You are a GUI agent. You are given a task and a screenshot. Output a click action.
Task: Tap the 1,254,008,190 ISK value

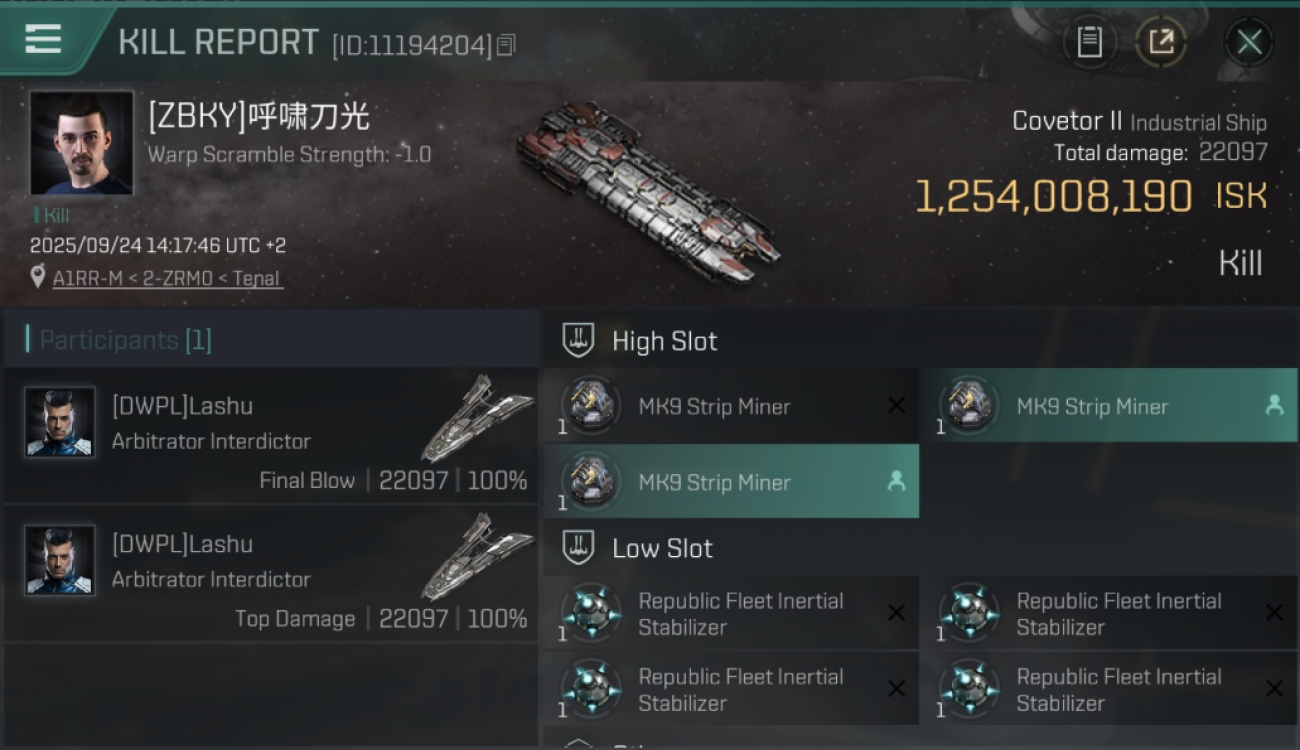coord(1053,197)
